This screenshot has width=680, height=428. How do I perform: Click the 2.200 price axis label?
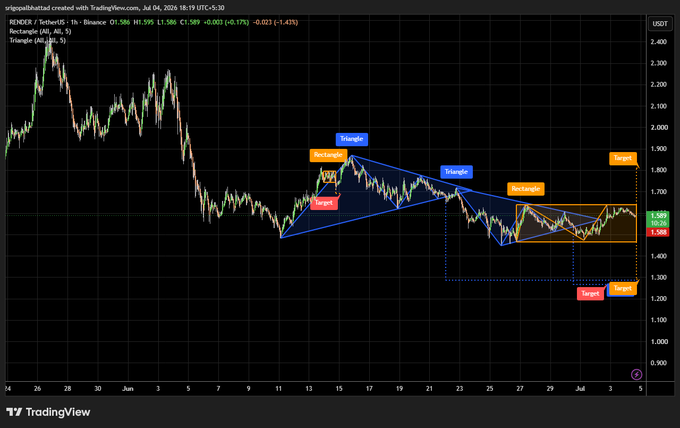659,85
